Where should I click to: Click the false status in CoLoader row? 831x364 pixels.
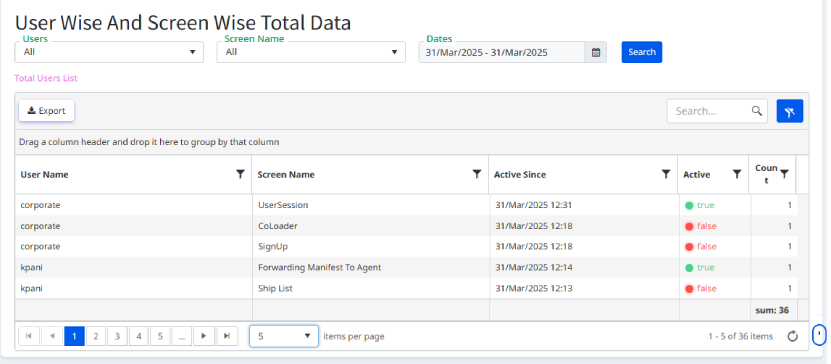701,226
